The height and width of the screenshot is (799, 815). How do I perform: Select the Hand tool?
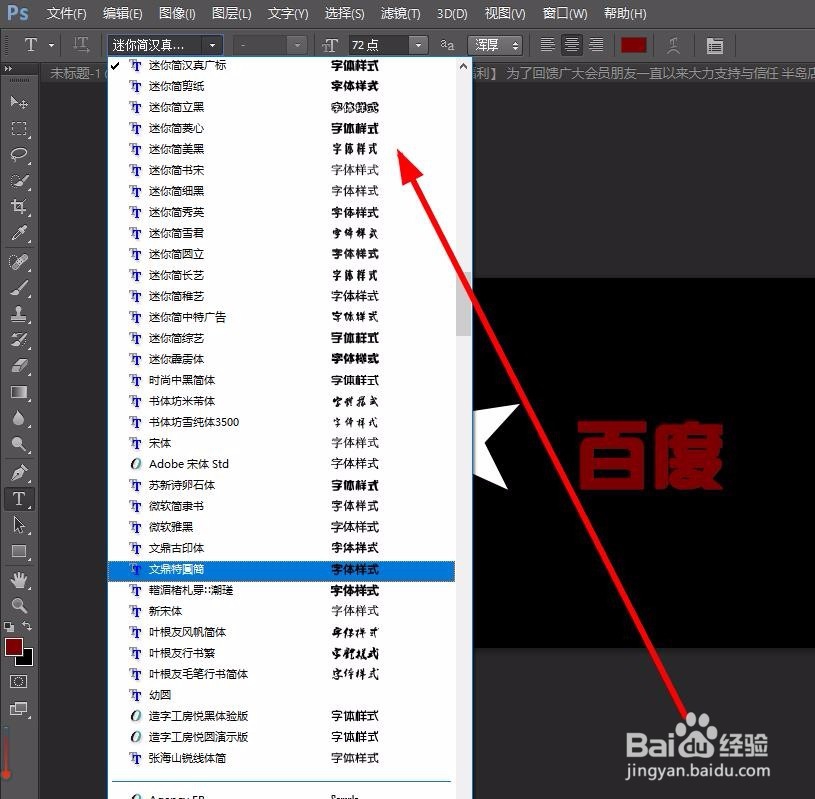[19, 580]
